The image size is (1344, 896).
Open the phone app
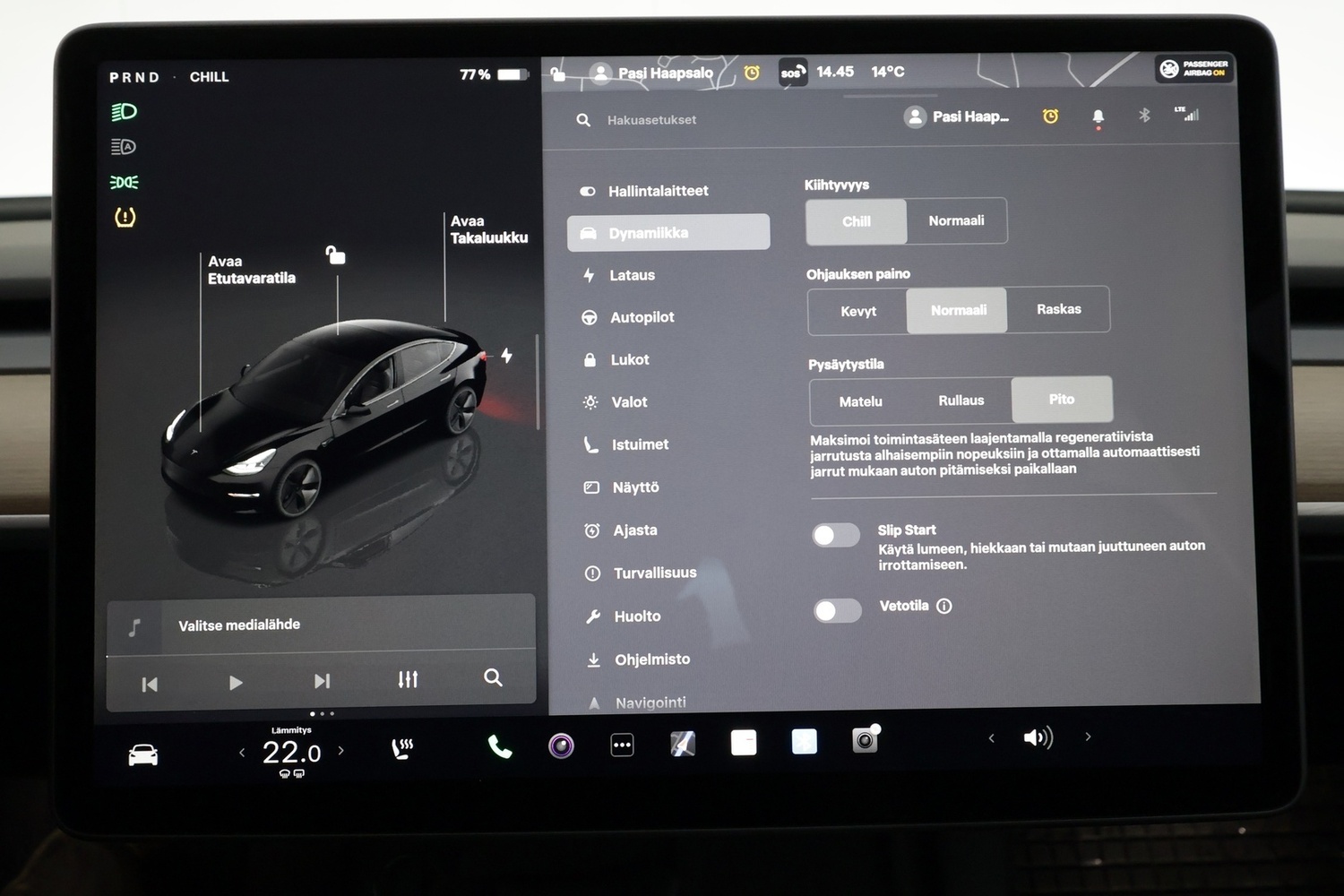click(500, 746)
